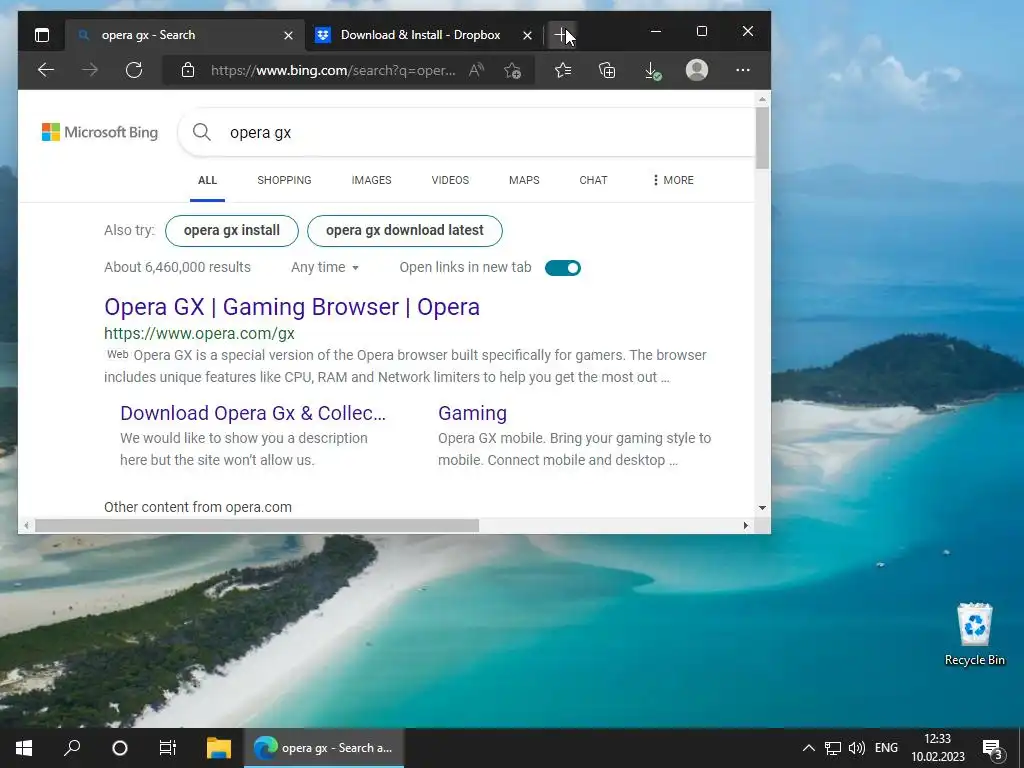Viewport: 1024px width, 768px height.
Task: Open the user profile icon
Action: (x=697, y=70)
